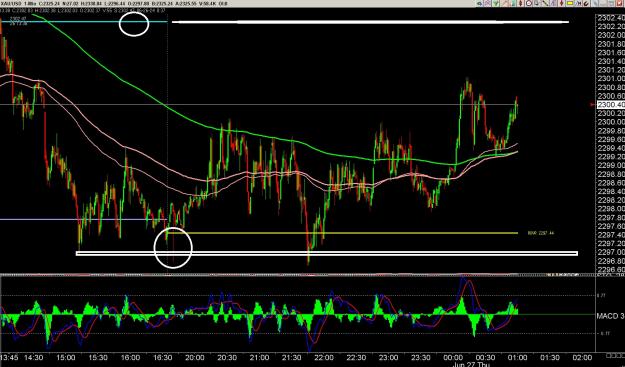Click the 2301.00 price axis label
The height and width of the screenshot is (367, 625).
point(610,79)
